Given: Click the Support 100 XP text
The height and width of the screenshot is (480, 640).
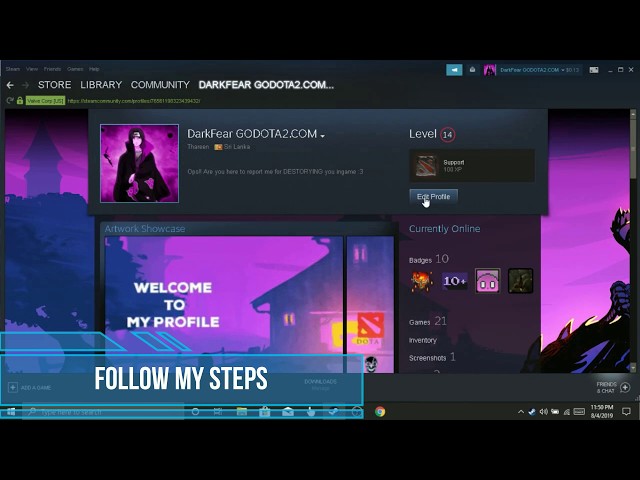Looking at the screenshot, I should (453, 165).
